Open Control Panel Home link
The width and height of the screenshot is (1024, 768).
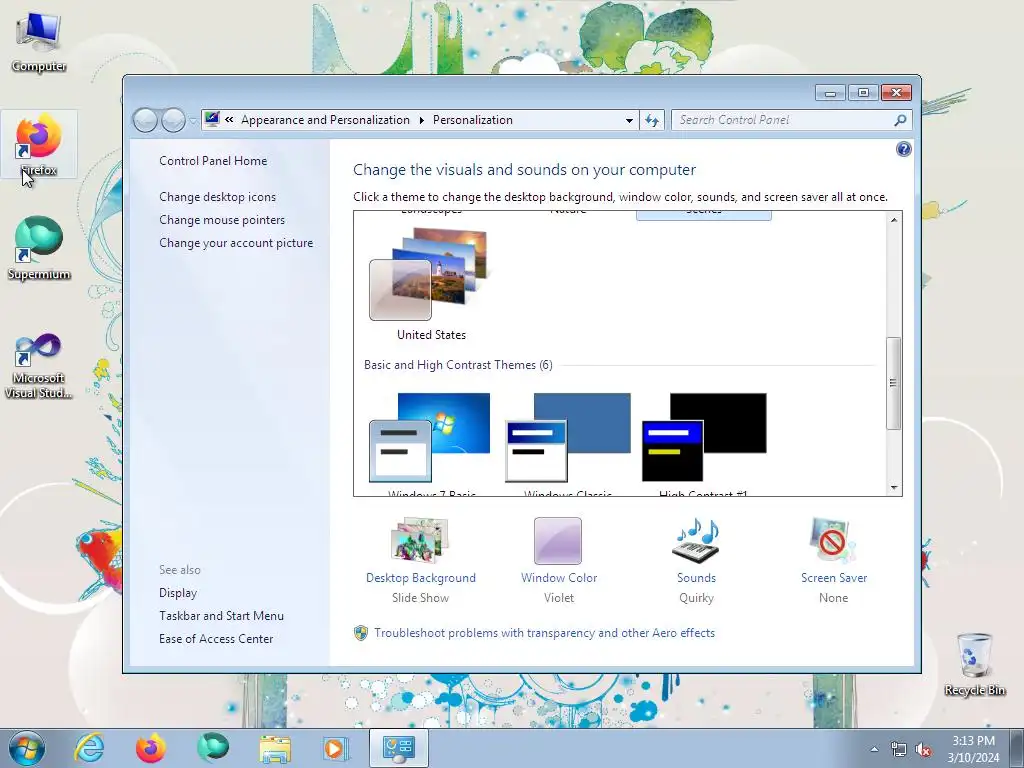coord(213,161)
